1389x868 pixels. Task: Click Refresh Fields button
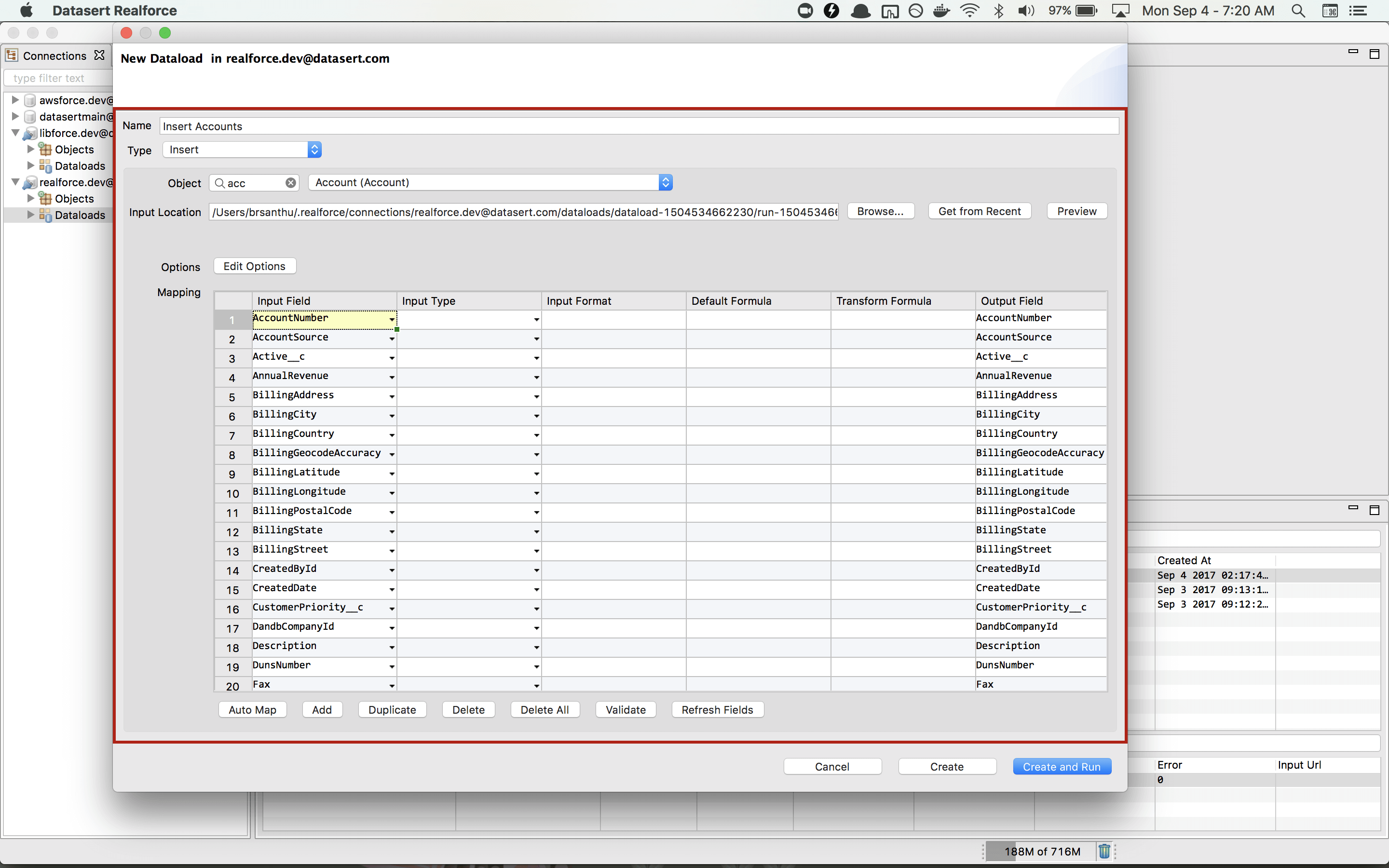click(x=718, y=709)
